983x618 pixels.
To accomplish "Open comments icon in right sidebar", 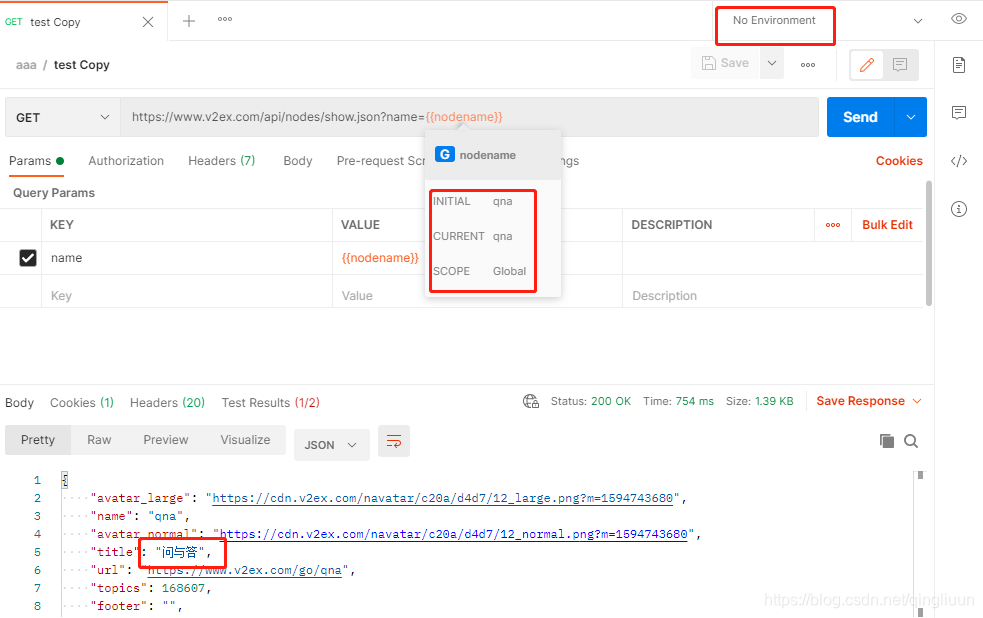I will tap(959, 113).
